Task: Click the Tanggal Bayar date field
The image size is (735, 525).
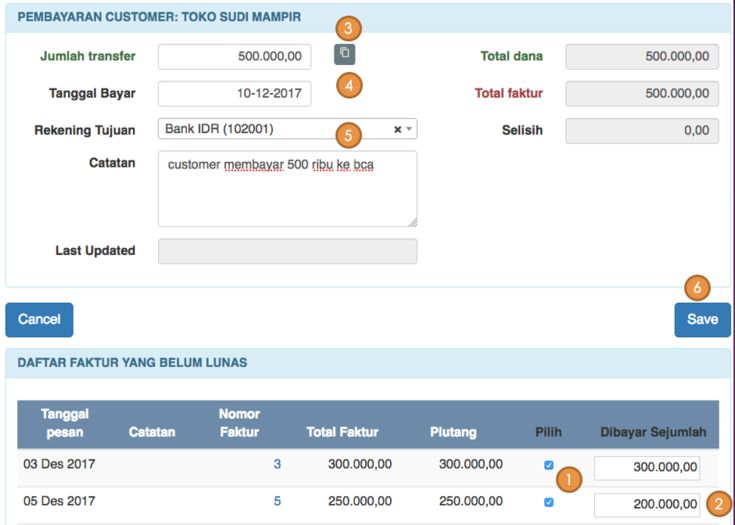Action: point(234,93)
